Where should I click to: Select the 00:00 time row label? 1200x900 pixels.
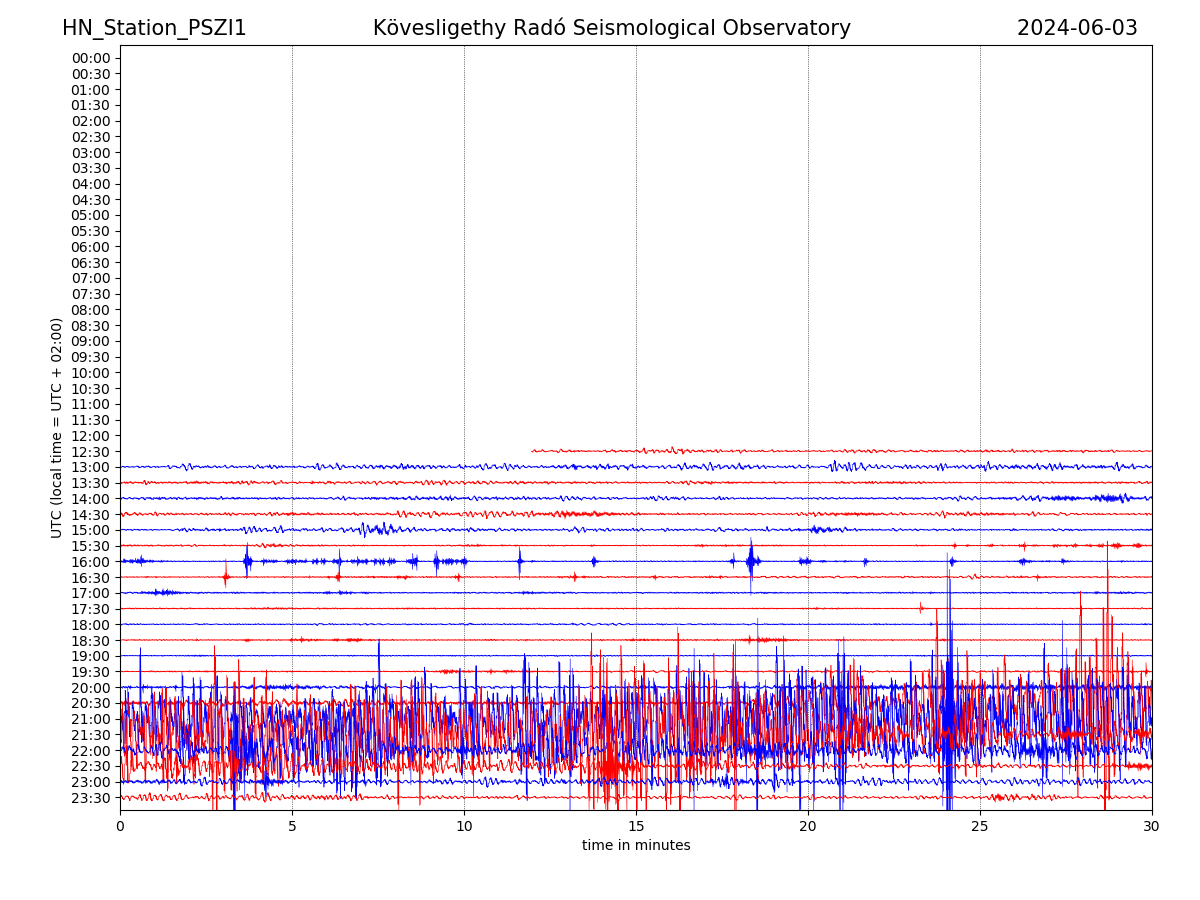91,58
